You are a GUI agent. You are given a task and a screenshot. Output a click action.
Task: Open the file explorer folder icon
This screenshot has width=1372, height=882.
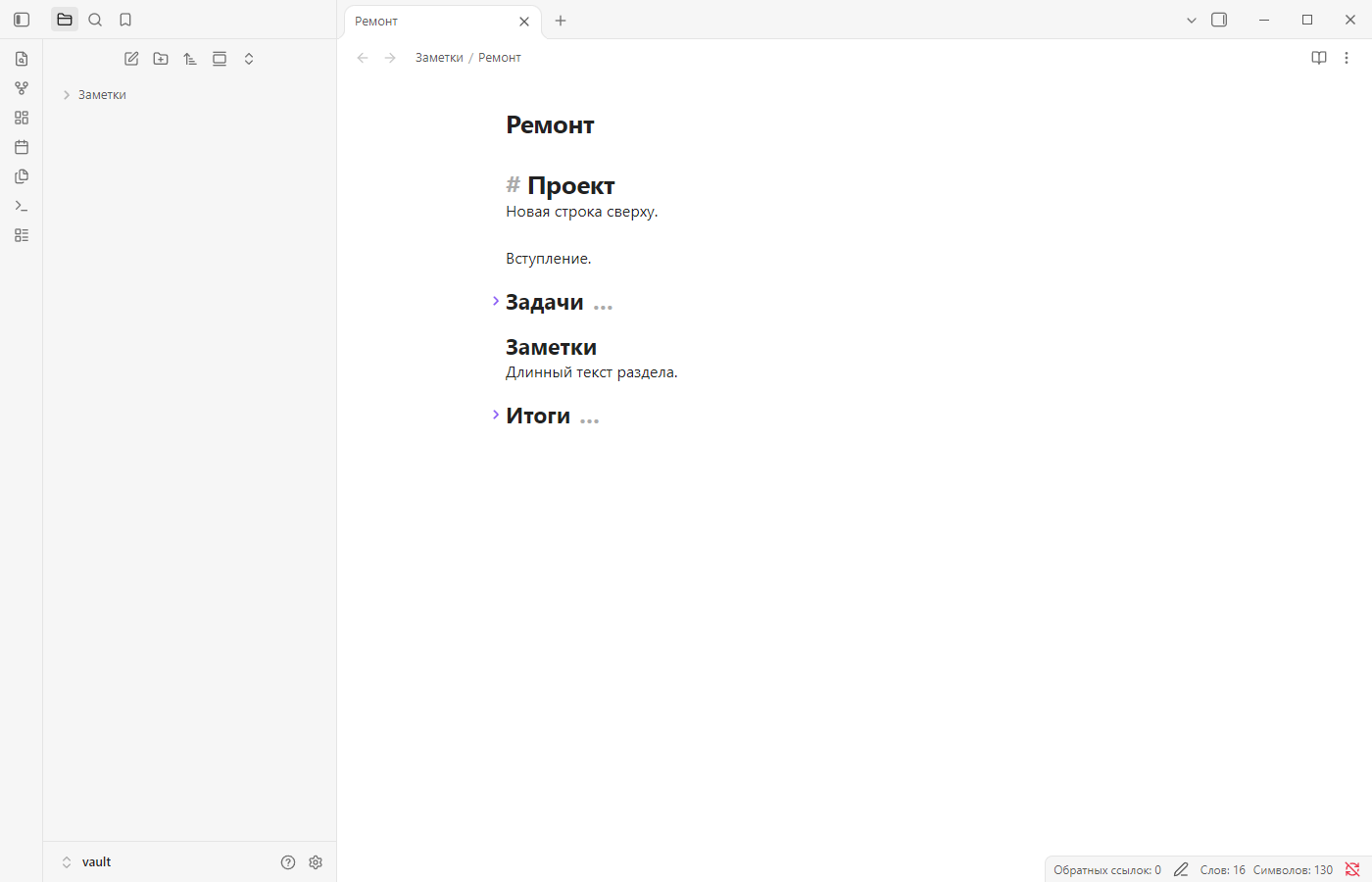coord(65,20)
